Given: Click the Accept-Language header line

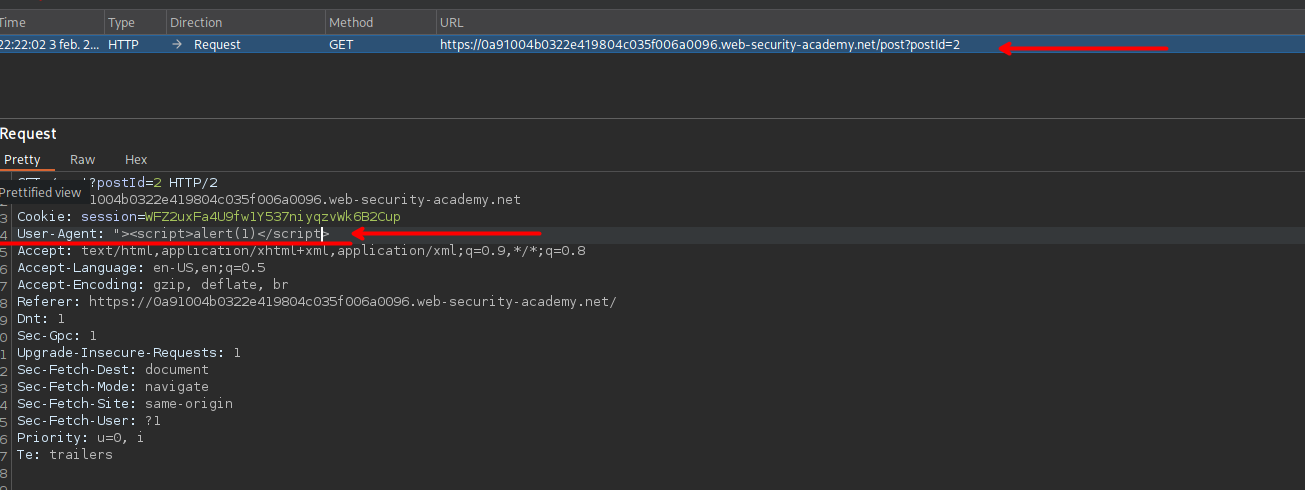Looking at the screenshot, I should coord(140,268).
